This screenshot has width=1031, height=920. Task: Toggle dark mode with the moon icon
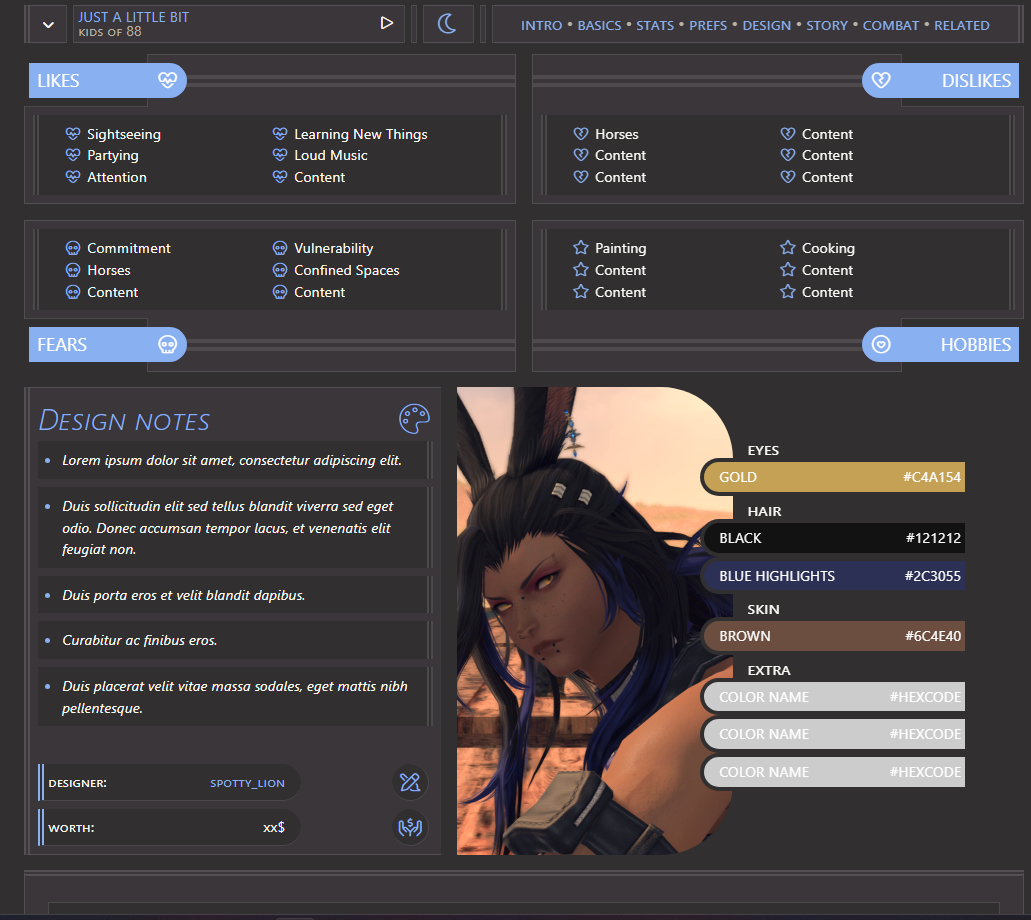tap(448, 24)
